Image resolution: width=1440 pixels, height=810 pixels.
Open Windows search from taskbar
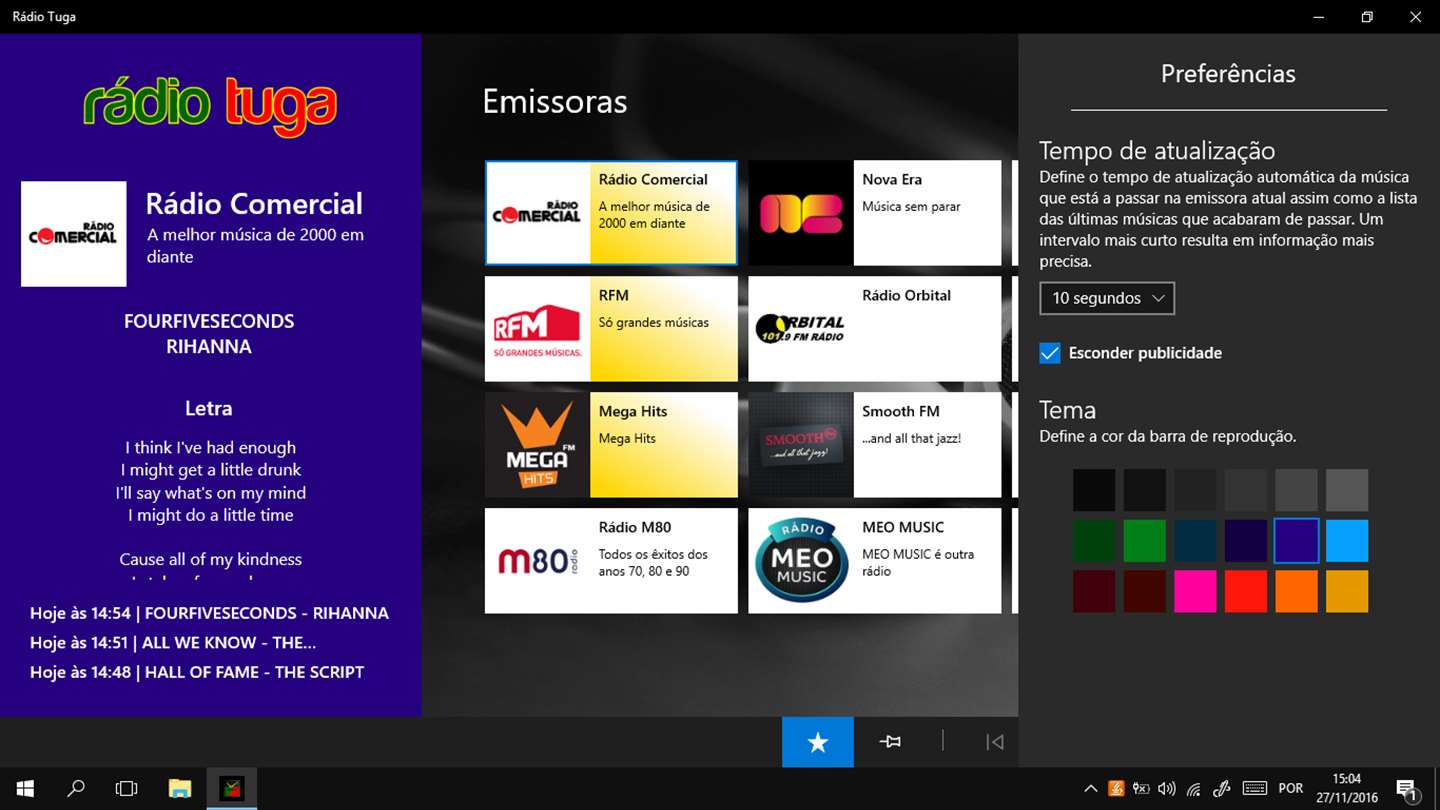click(x=76, y=789)
